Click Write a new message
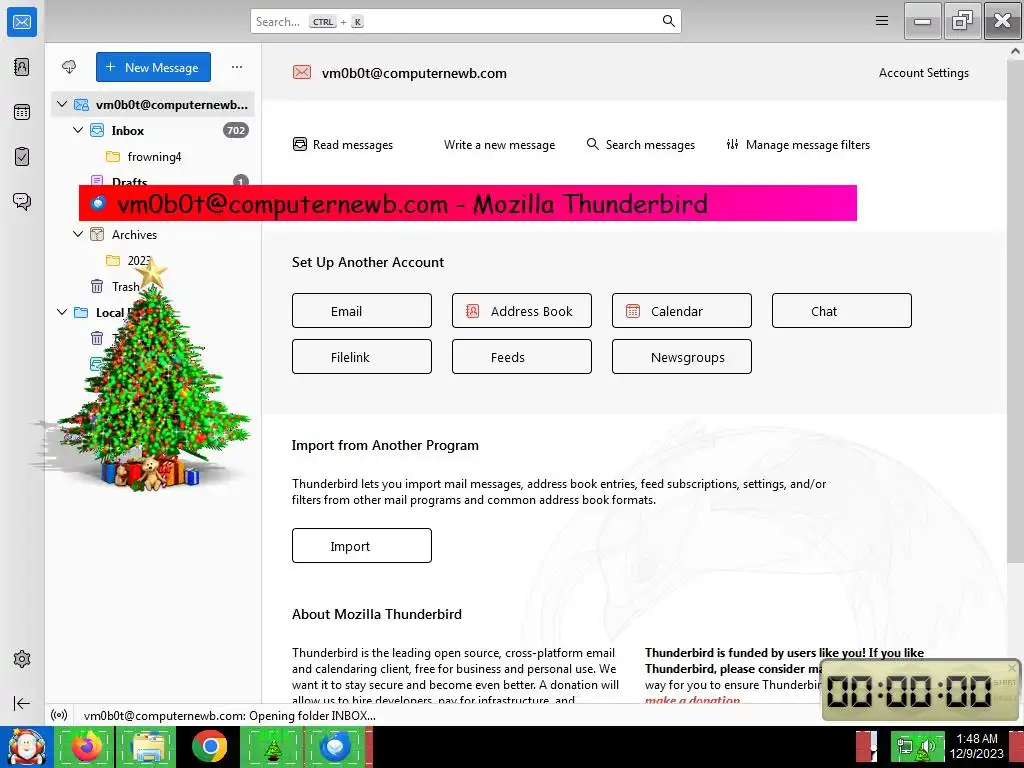This screenshot has width=1024, height=768. click(x=499, y=144)
